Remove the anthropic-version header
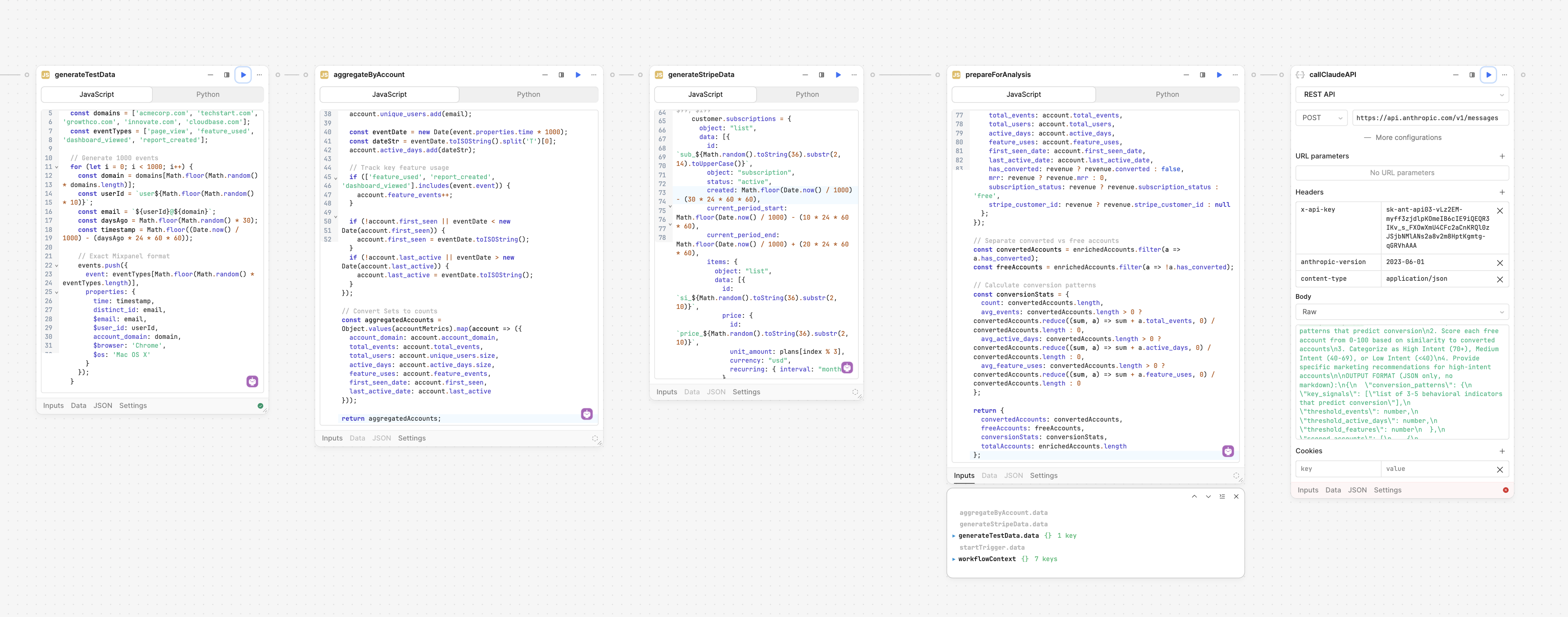Image resolution: width=1568 pixels, height=617 pixels. point(1499,263)
